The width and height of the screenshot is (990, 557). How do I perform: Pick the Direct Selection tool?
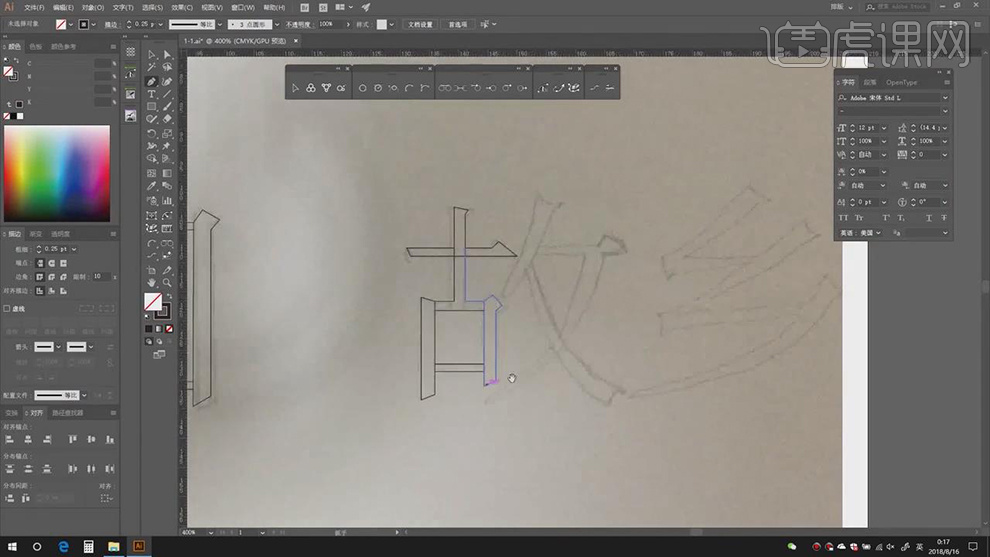(x=167, y=55)
